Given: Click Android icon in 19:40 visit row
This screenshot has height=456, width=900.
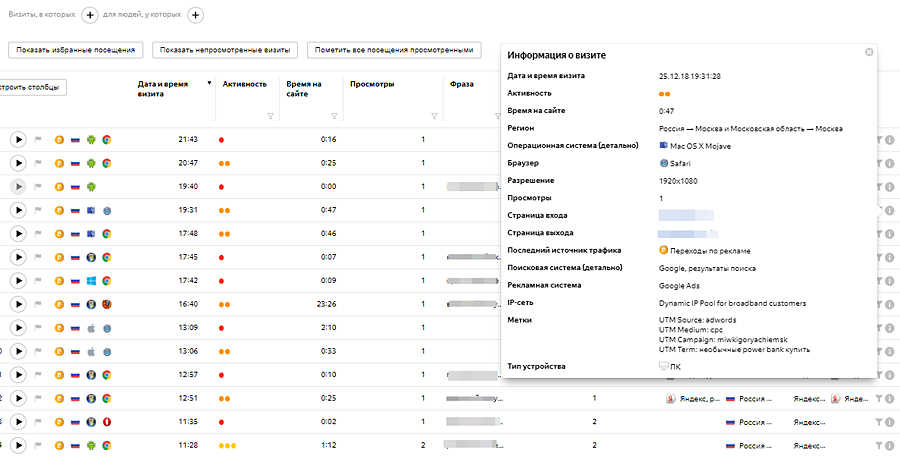Looking at the screenshot, I should click(91, 186).
